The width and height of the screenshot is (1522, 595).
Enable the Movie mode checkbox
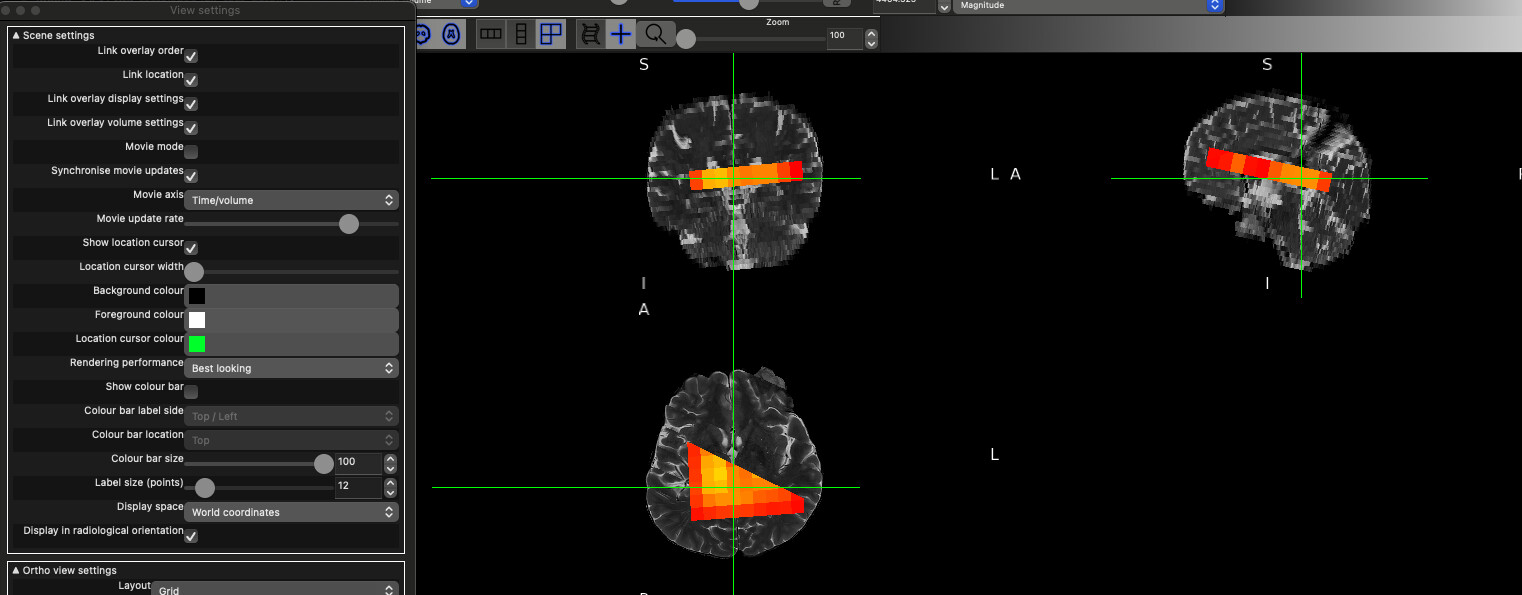[x=191, y=152]
